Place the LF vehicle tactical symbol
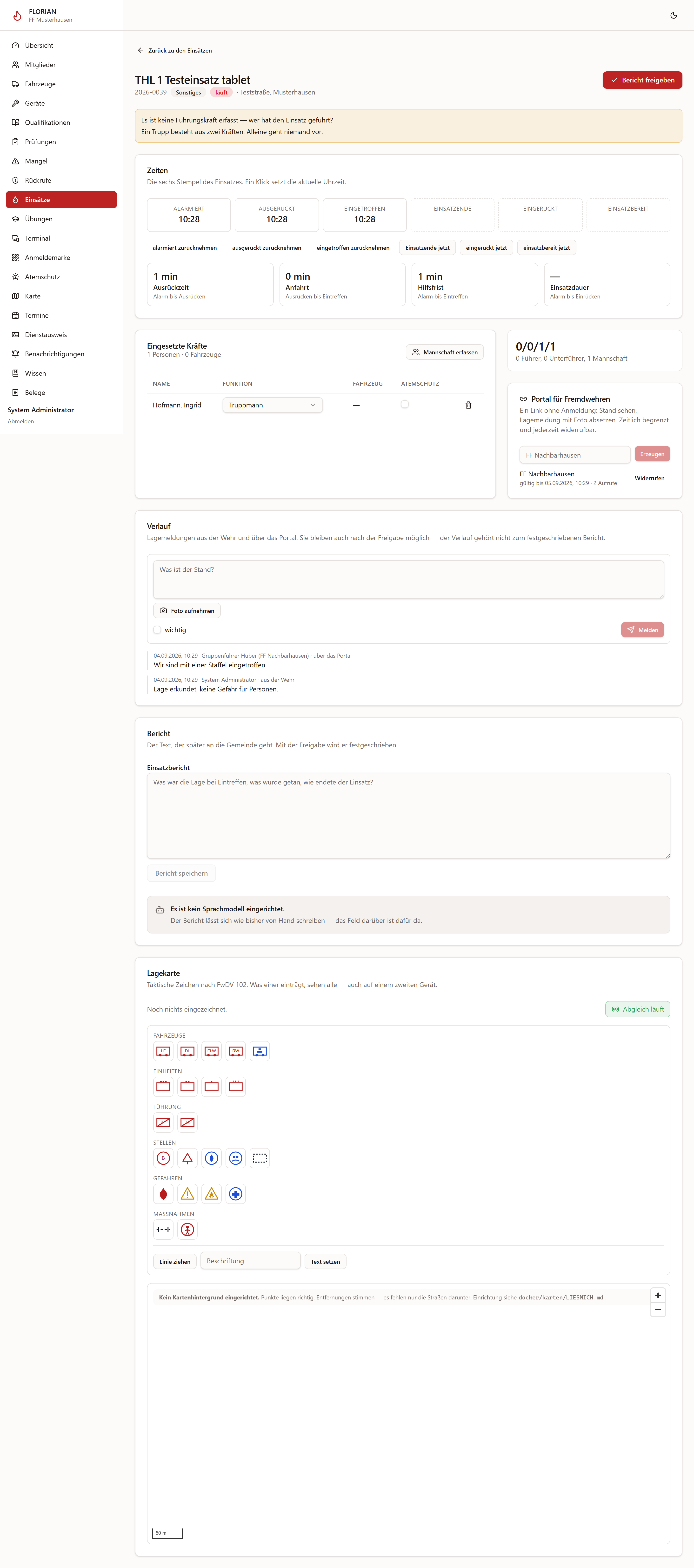The image size is (694, 1568). pos(163,1051)
